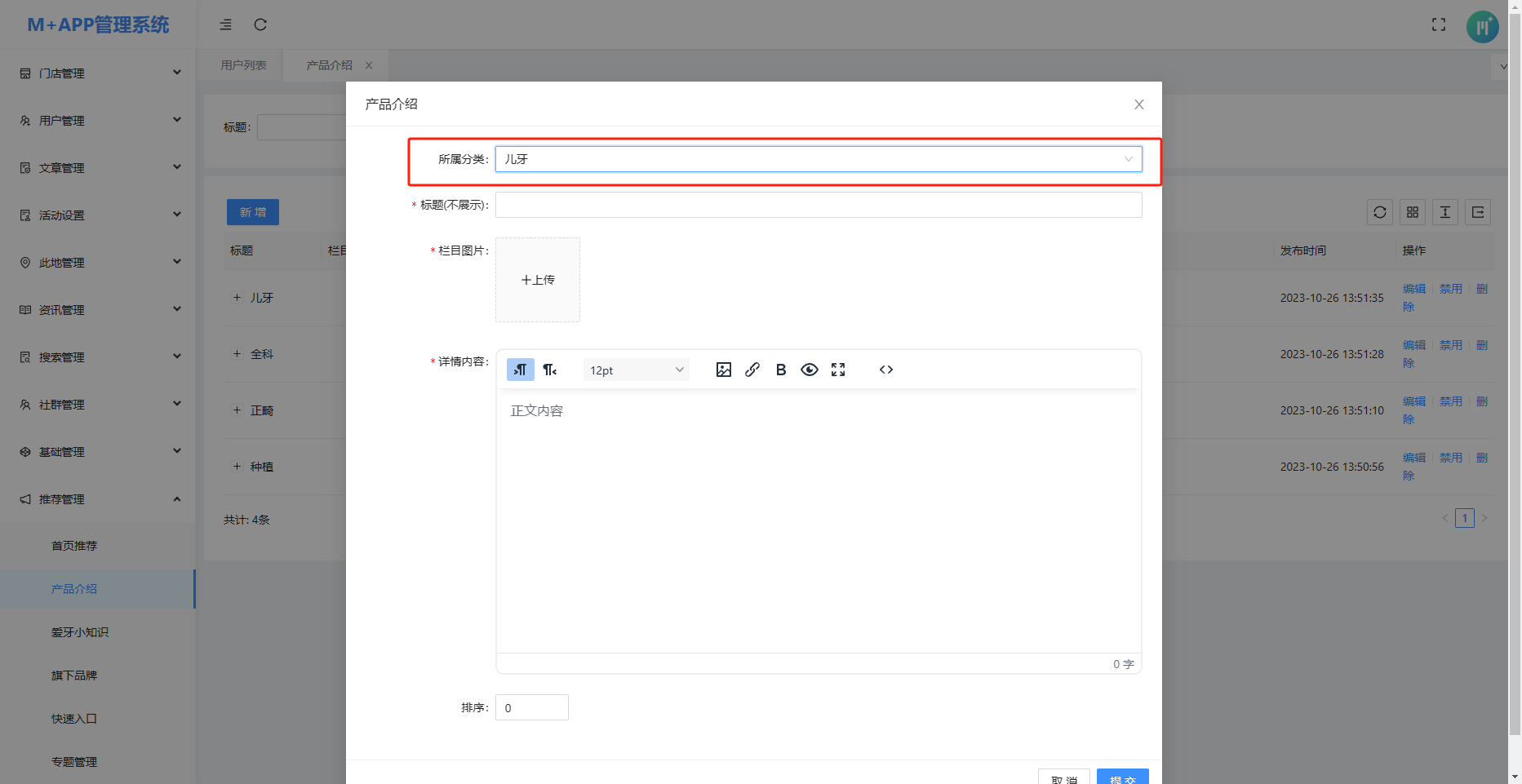Select left-to-right text direction icon
This screenshot has width=1522, height=784.
[x=521, y=370]
